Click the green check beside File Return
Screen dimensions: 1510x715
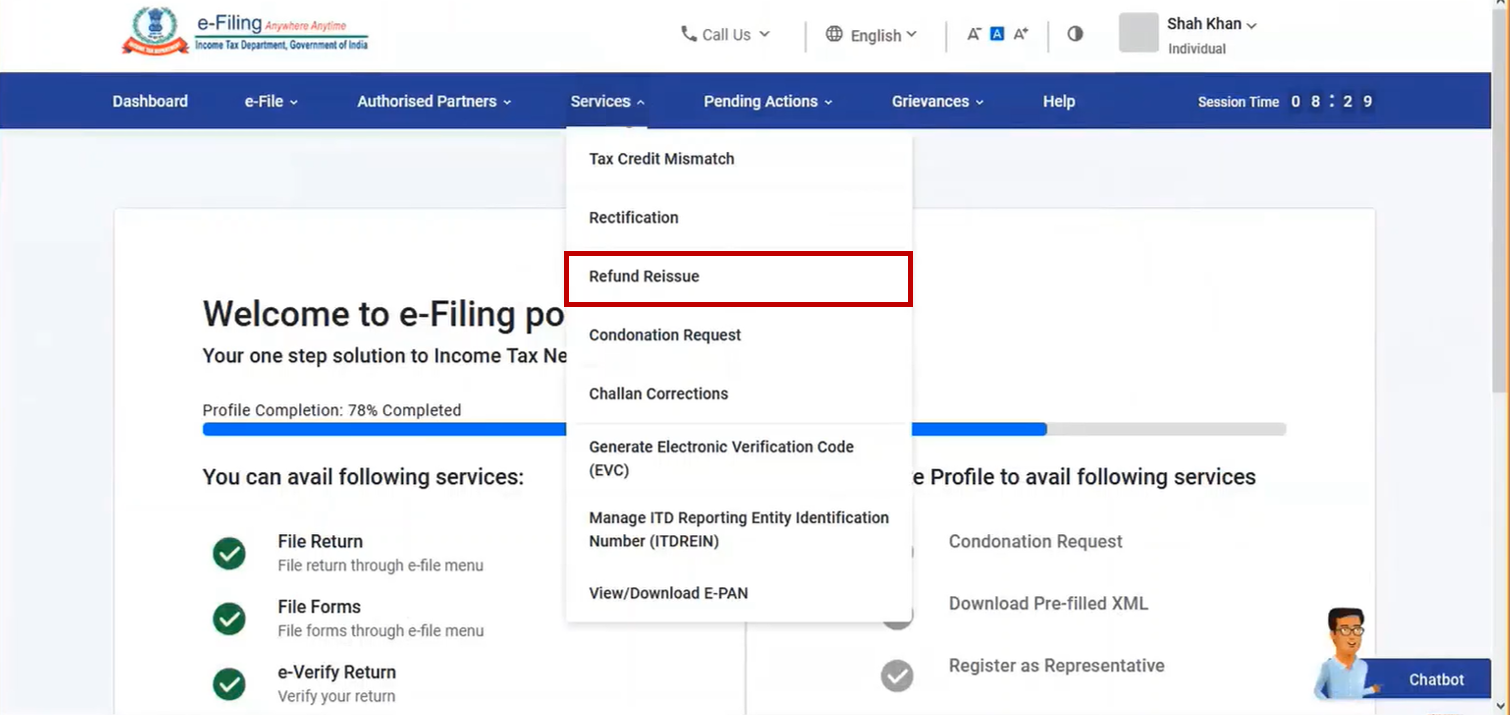click(229, 553)
